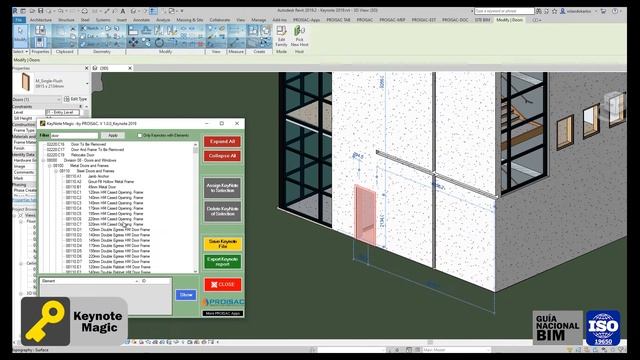Open the Autodesk account user icon
The image size is (640, 360).
tap(563, 11)
